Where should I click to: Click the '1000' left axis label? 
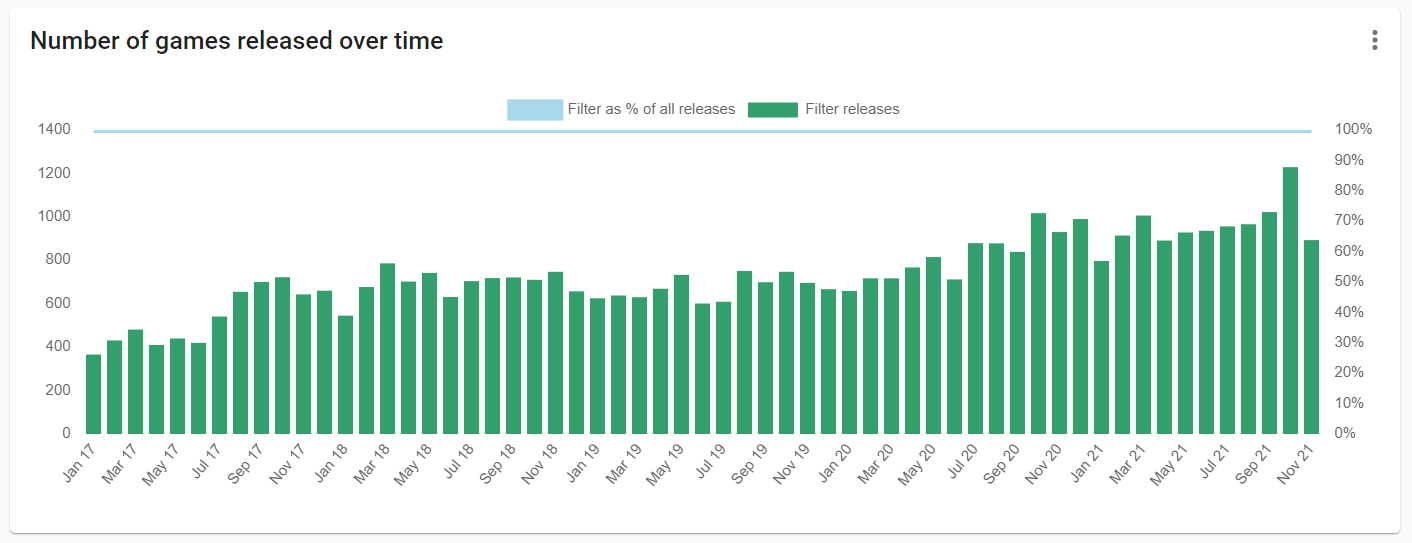(54, 216)
